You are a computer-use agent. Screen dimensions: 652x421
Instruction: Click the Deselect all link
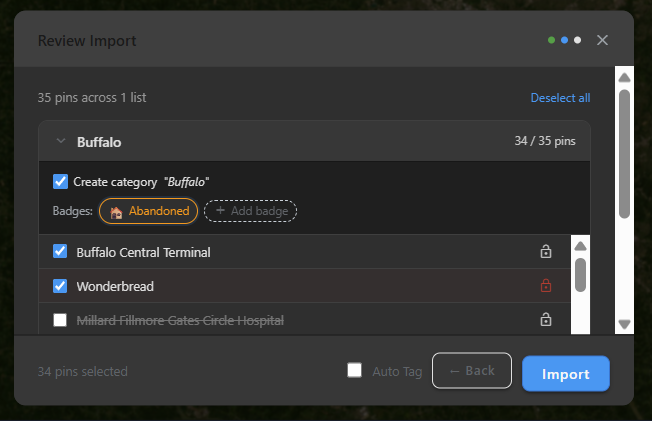[560, 98]
